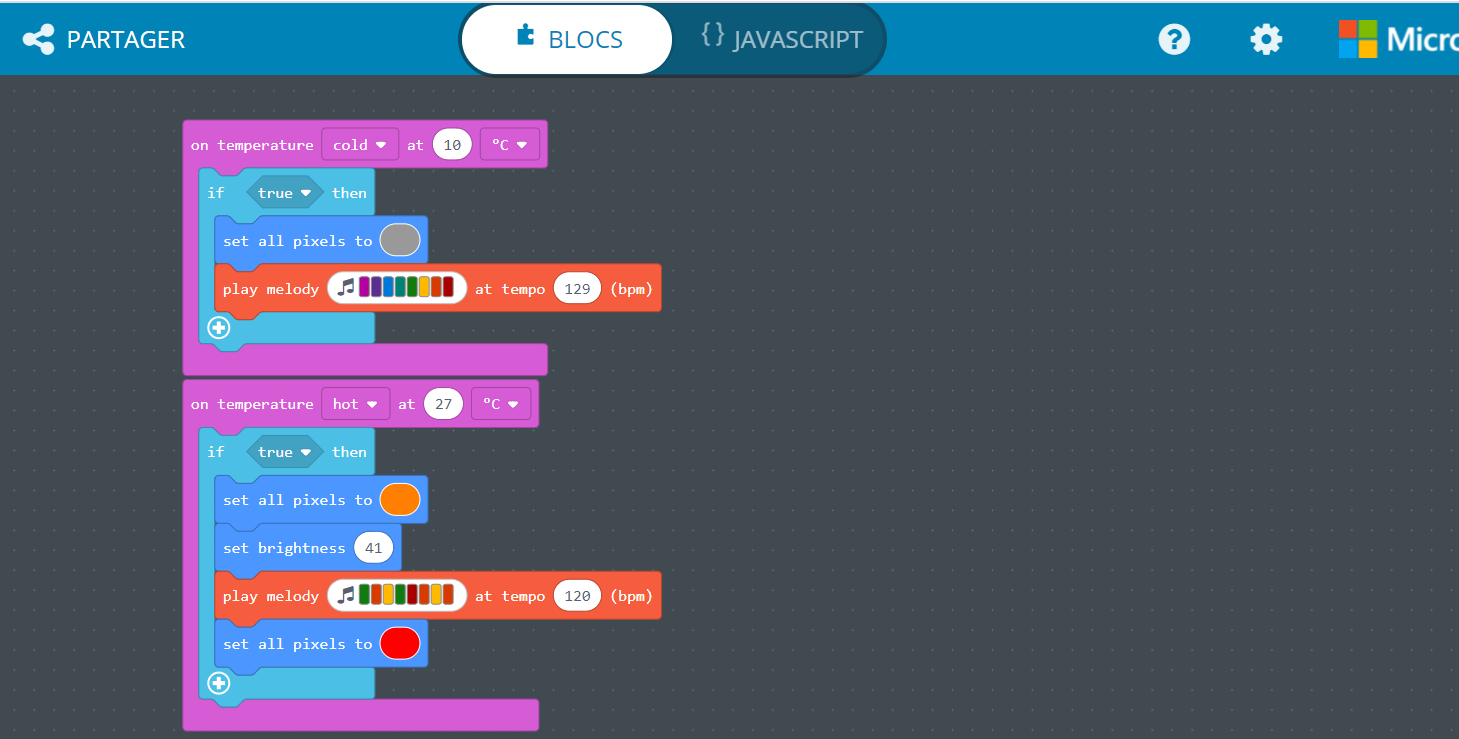This screenshot has width=1459, height=739.
Task: Click "(bpm)" text after tempo 120
Action: coord(631,596)
